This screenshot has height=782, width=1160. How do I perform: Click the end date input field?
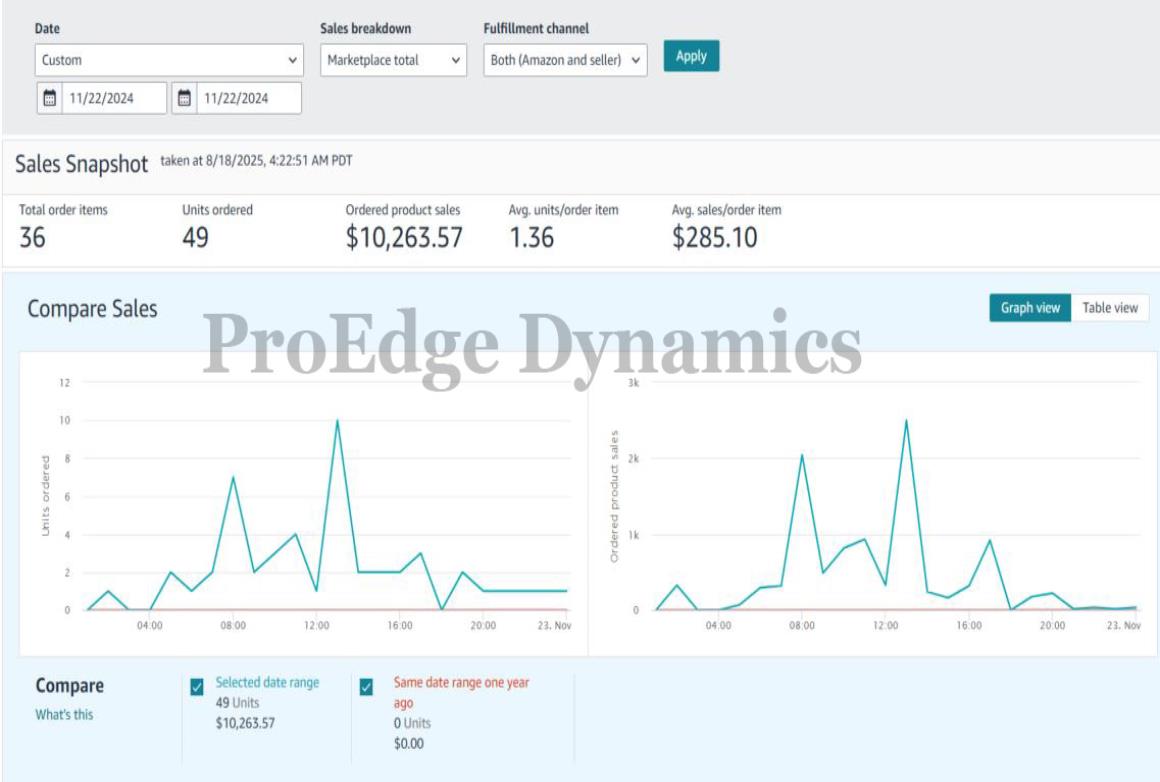[249, 98]
